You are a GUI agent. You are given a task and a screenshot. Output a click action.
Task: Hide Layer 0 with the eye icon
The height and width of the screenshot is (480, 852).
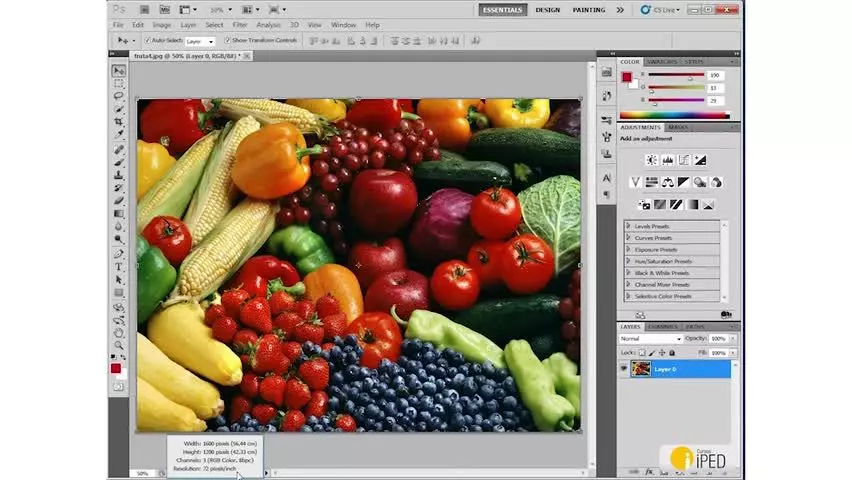pyautogui.click(x=624, y=369)
